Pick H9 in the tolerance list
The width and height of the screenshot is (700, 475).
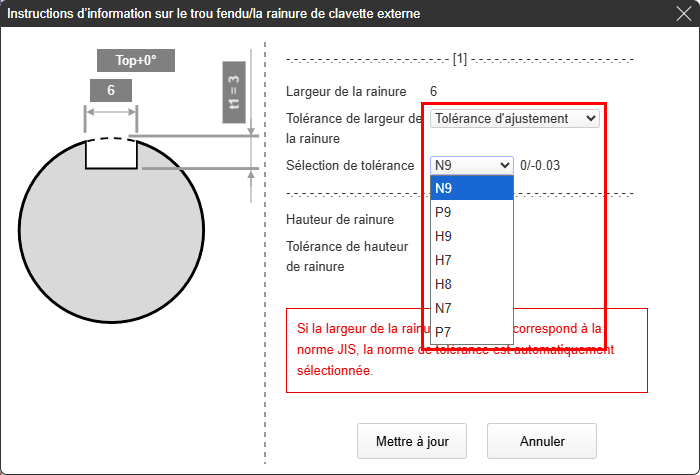point(472,236)
